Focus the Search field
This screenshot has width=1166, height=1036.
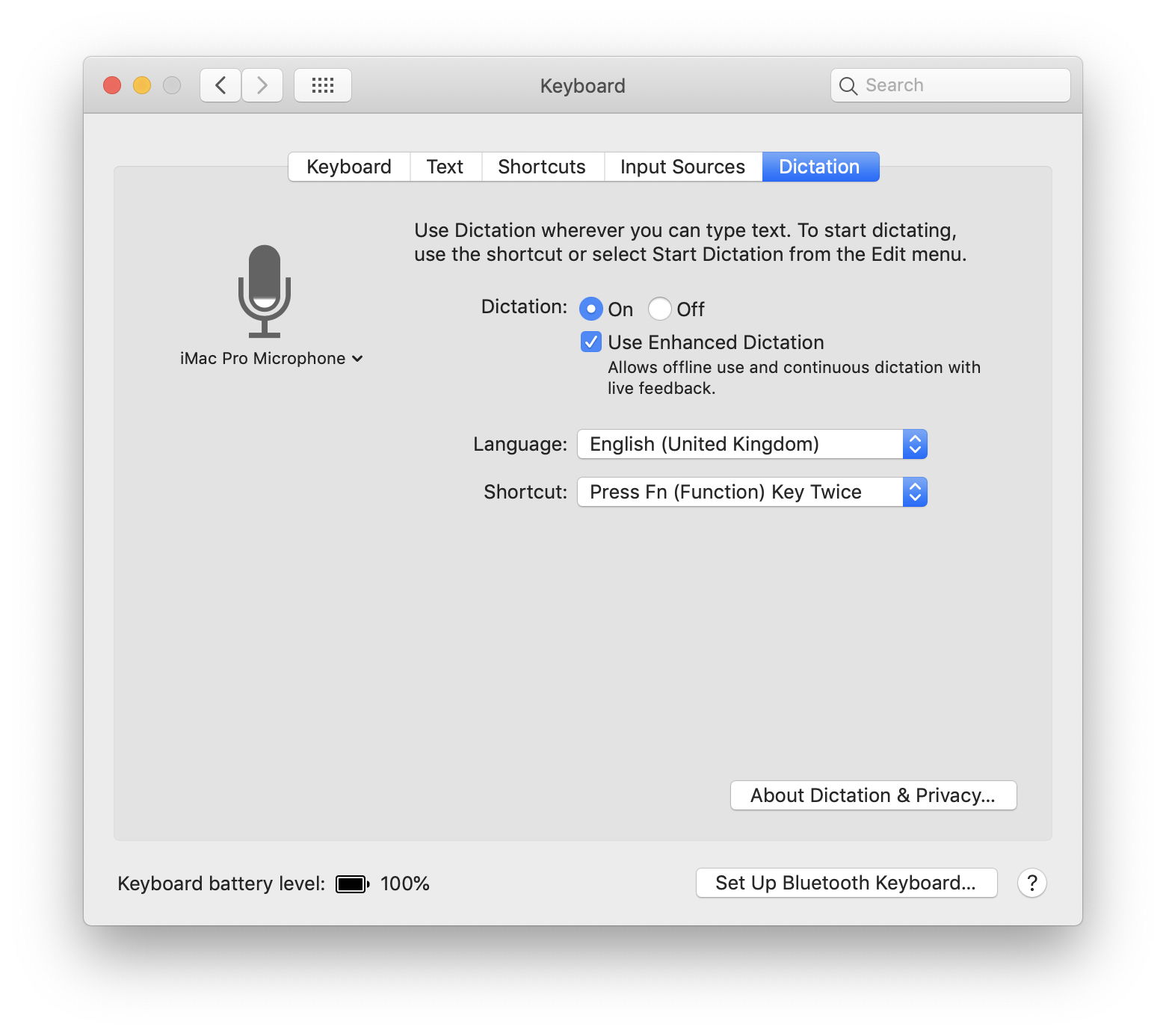click(x=950, y=85)
